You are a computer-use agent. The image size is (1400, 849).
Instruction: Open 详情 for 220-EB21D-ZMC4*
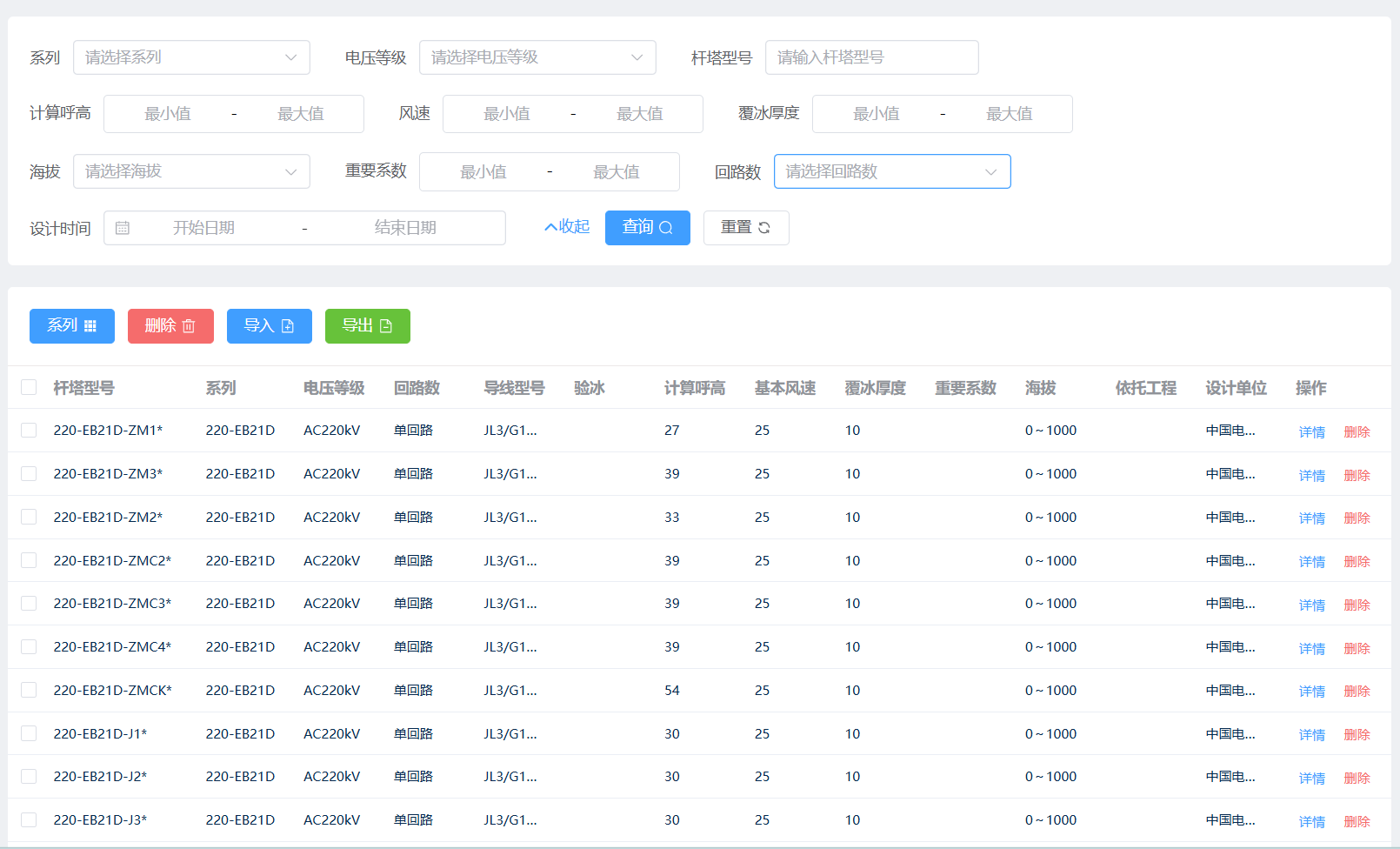(x=1312, y=649)
